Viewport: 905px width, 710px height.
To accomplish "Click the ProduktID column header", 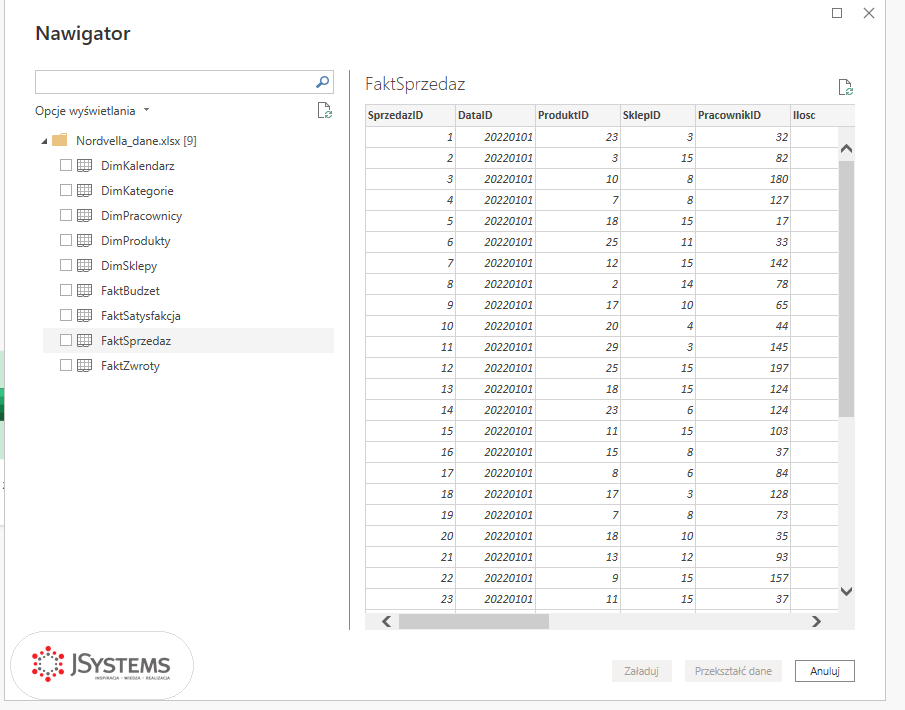I will 578,115.
